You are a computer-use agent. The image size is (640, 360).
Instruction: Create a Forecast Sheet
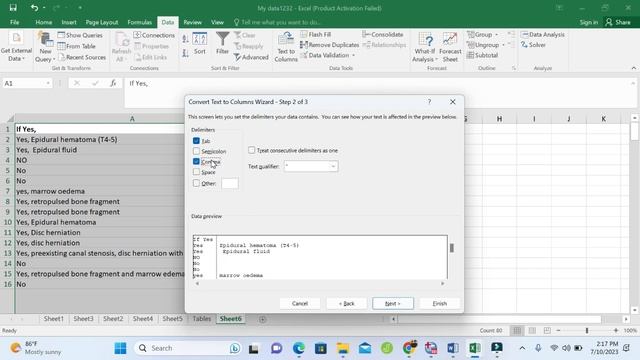point(450,47)
